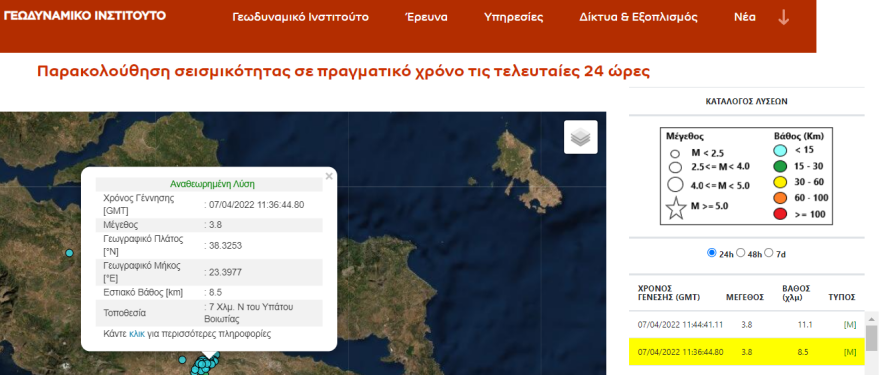Follow the κλικ link for more information

pos(137,333)
